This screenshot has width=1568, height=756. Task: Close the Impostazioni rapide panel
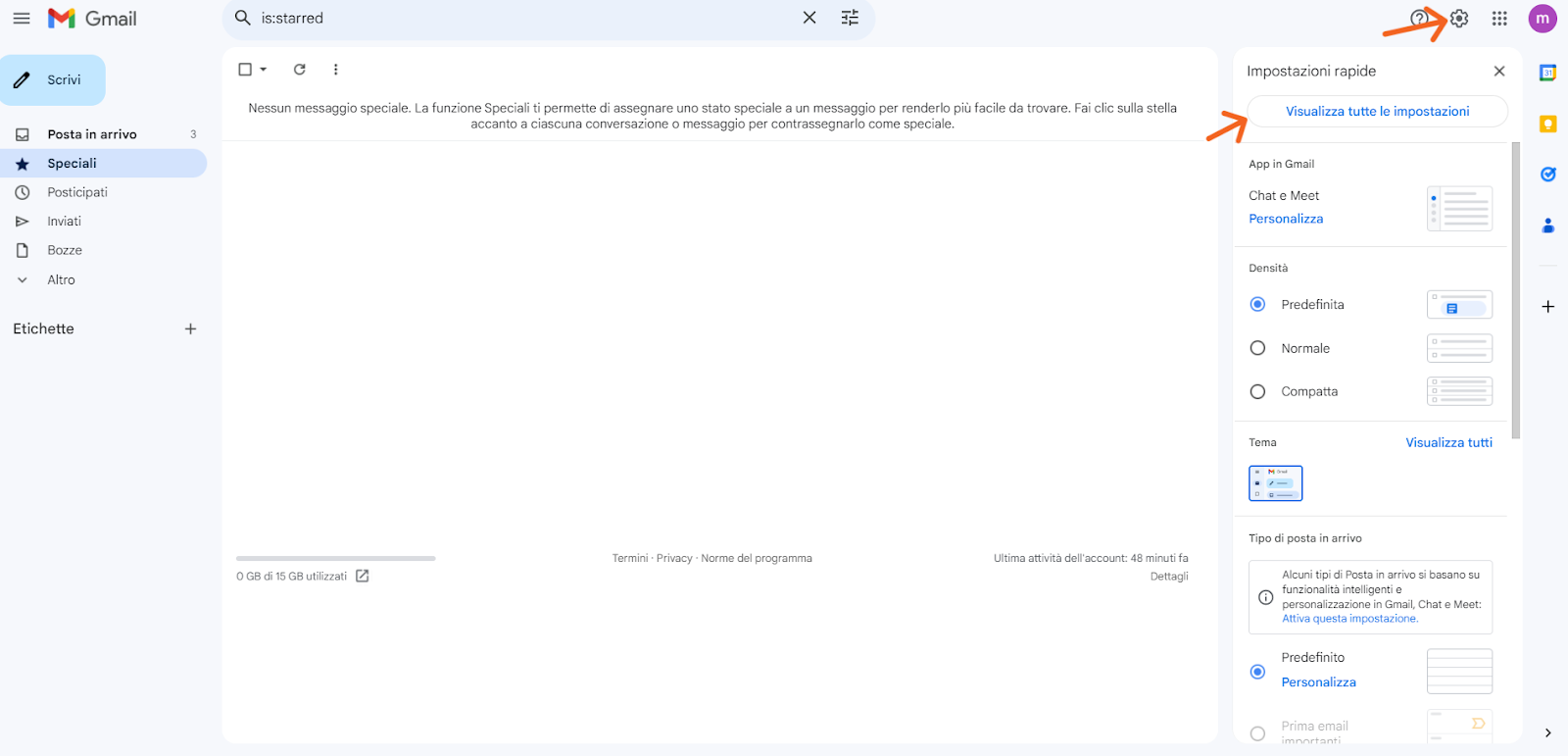[x=1499, y=71]
